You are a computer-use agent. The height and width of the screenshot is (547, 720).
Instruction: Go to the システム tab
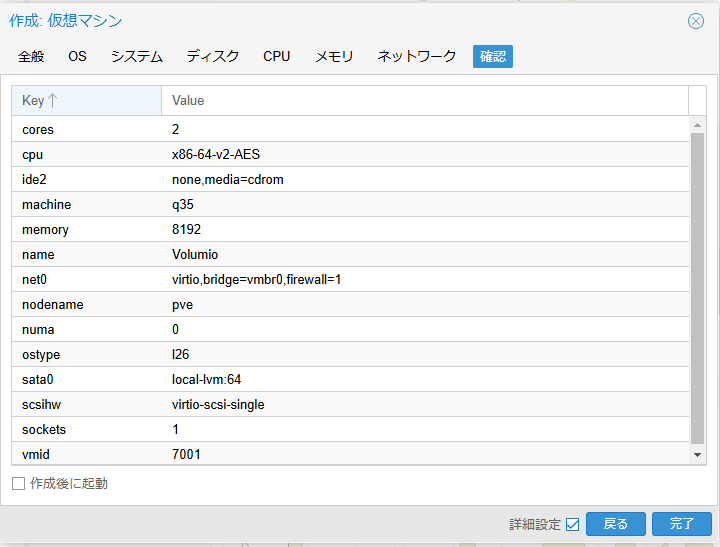(x=137, y=56)
